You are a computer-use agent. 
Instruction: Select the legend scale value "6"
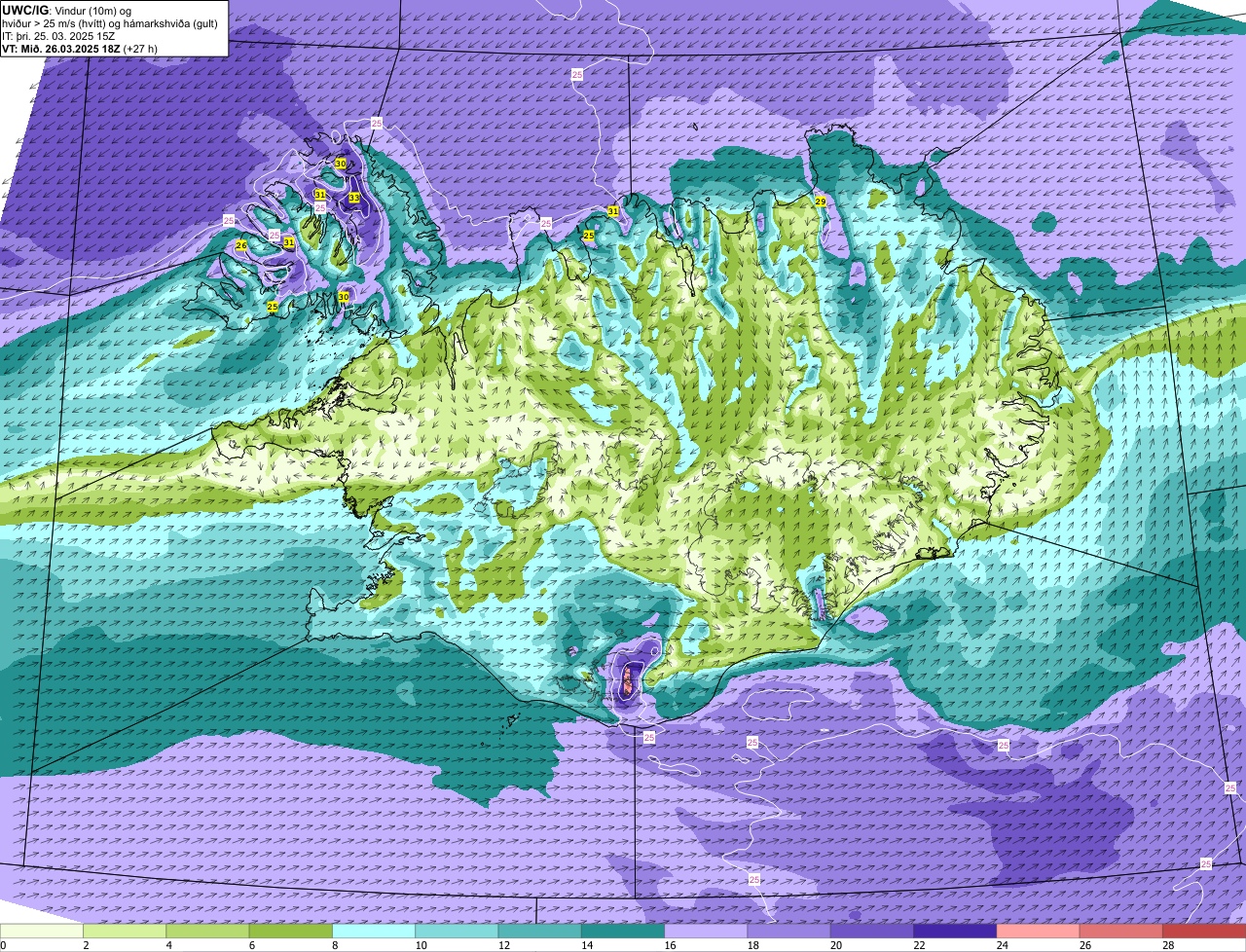[252, 945]
